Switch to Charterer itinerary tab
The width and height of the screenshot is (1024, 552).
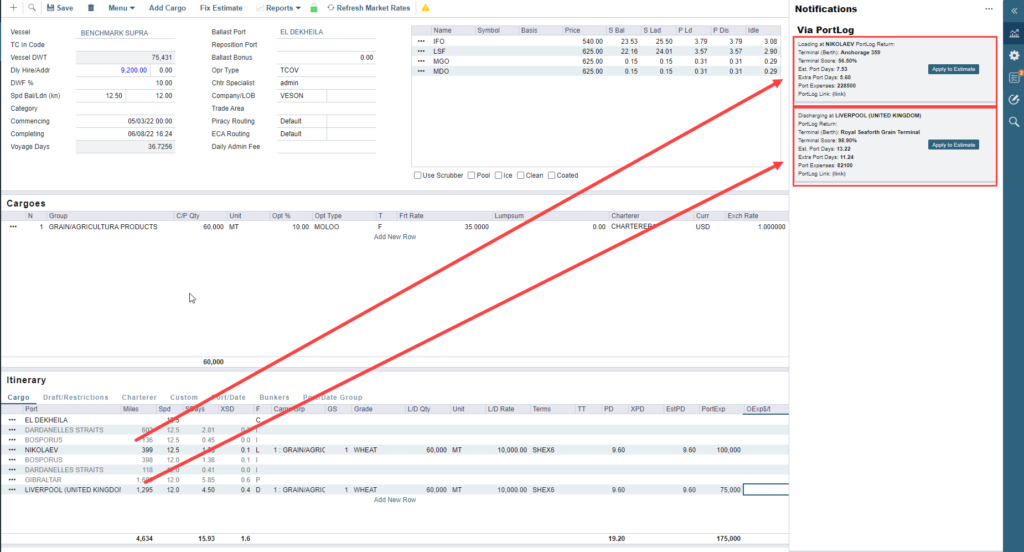coord(139,397)
